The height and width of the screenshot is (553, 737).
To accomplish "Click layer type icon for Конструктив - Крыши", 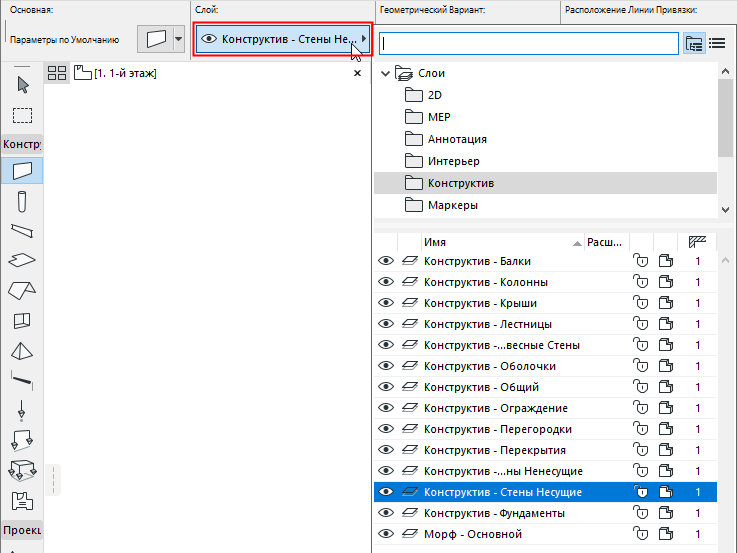I will coord(410,303).
